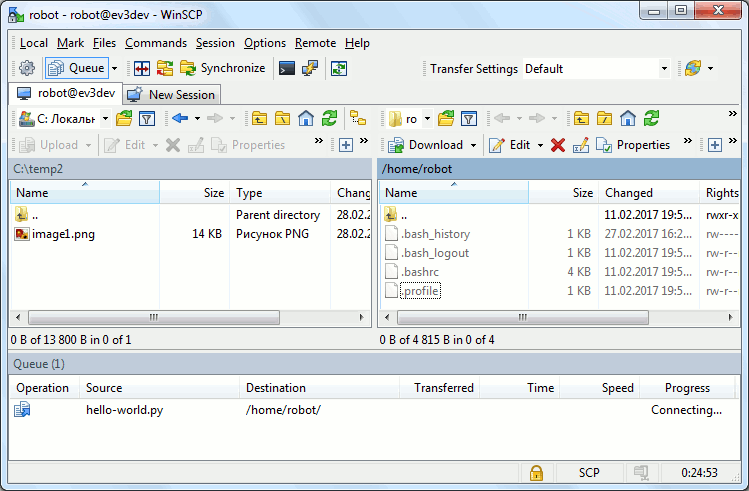Sort remote panel by Changed column
Screen dimensions: 749x491
649,193
